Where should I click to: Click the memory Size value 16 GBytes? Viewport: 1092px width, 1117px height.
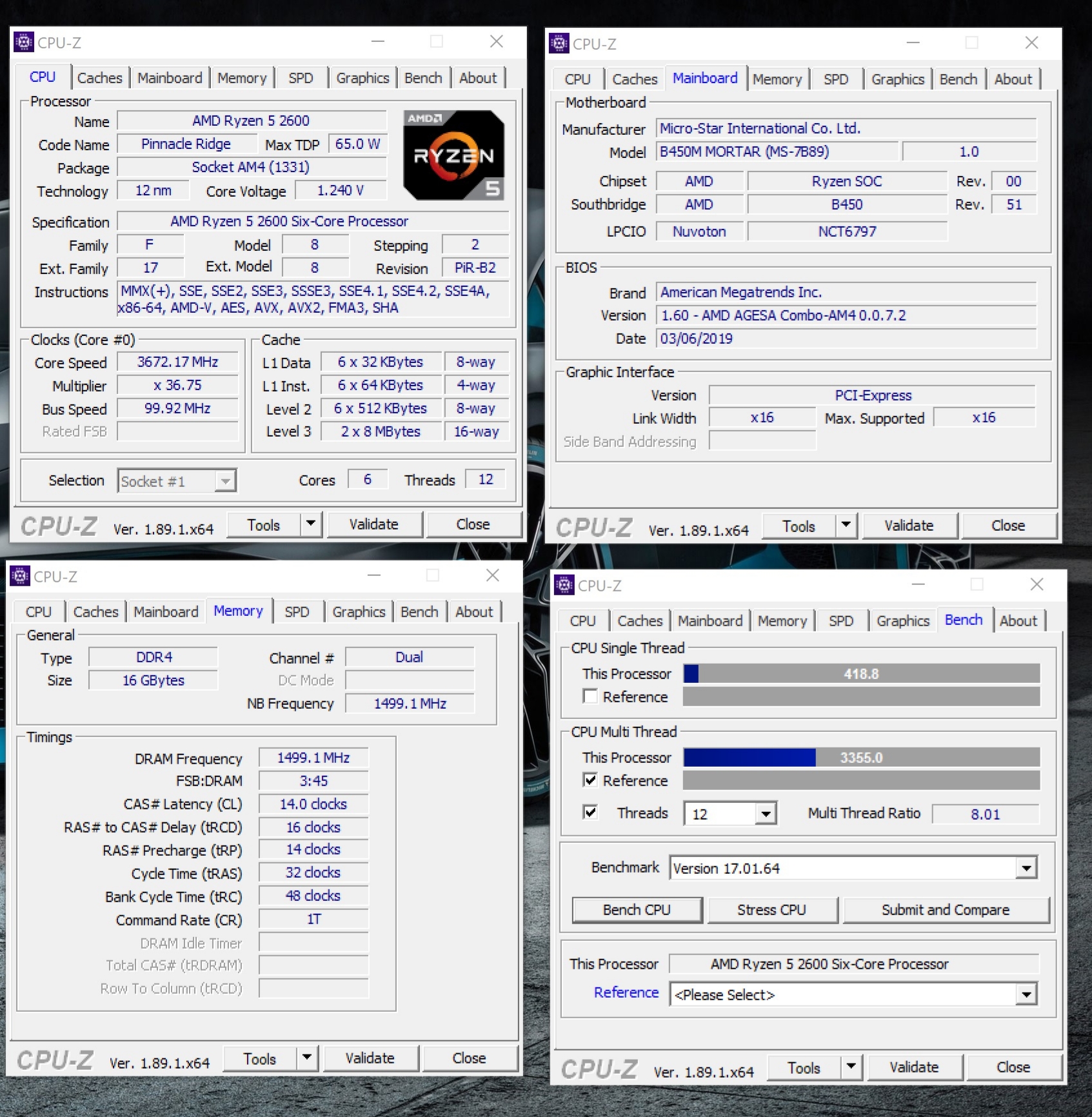(154, 680)
